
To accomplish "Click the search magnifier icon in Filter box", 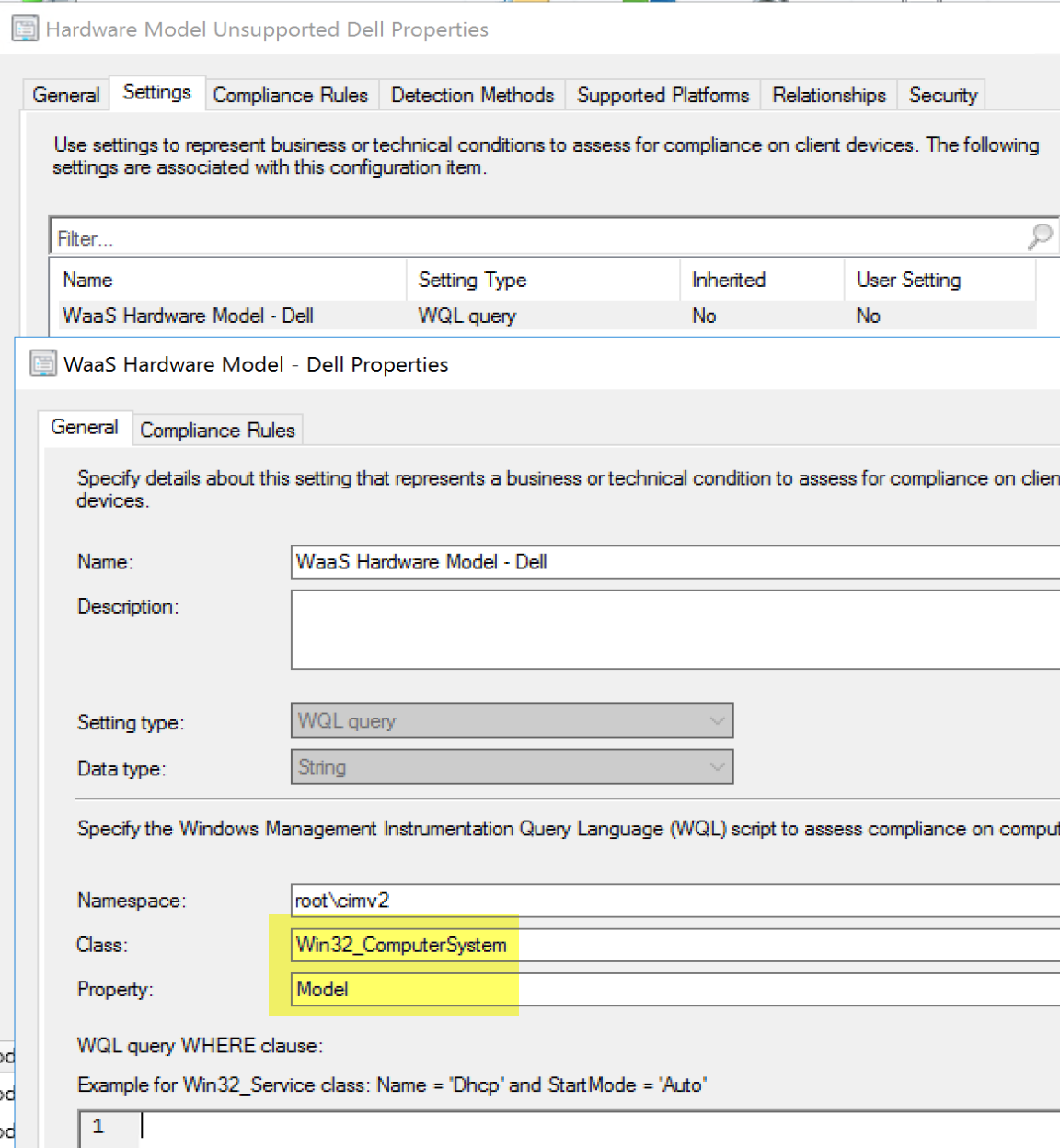I will click(x=1040, y=237).
